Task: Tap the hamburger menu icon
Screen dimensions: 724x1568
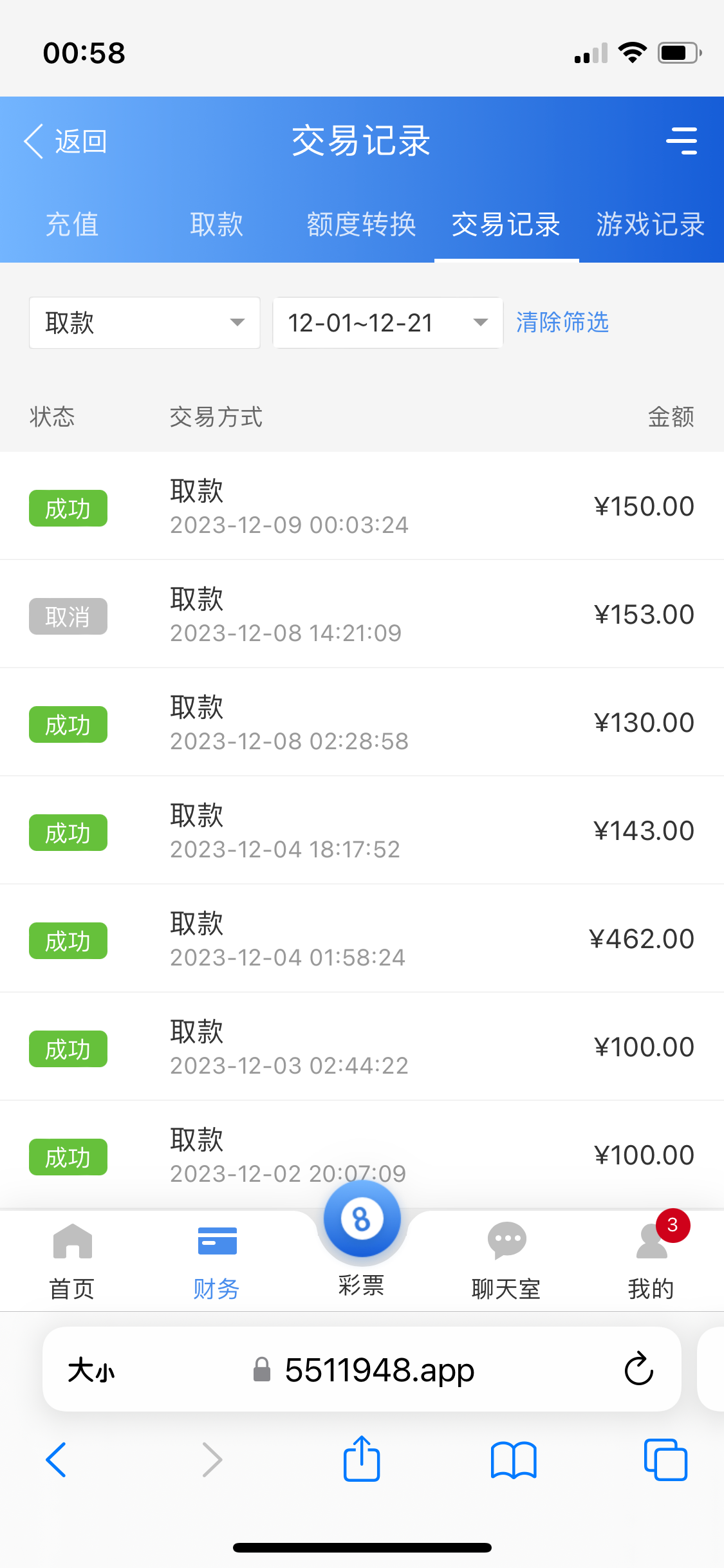Action: [682, 141]
